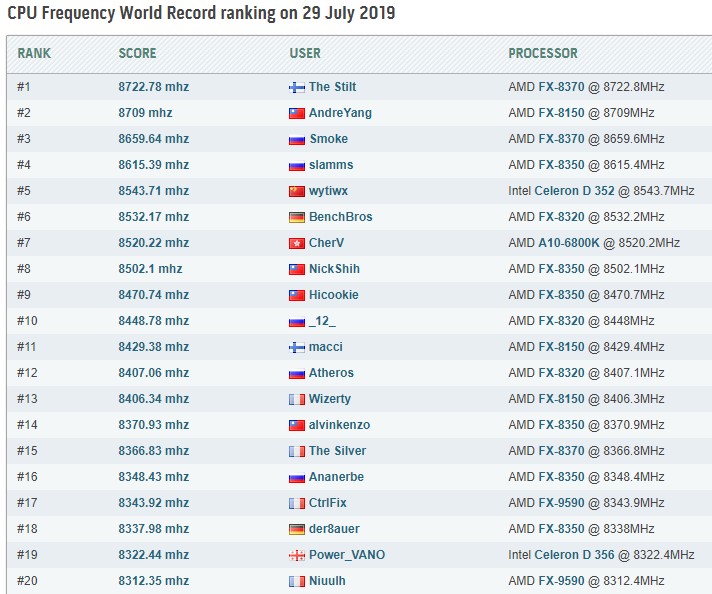Image resolution: width=712 pixels, height=594 pixels.
Task: Click the Taiwan flag beside alvinkenzo
Action: 297,425
